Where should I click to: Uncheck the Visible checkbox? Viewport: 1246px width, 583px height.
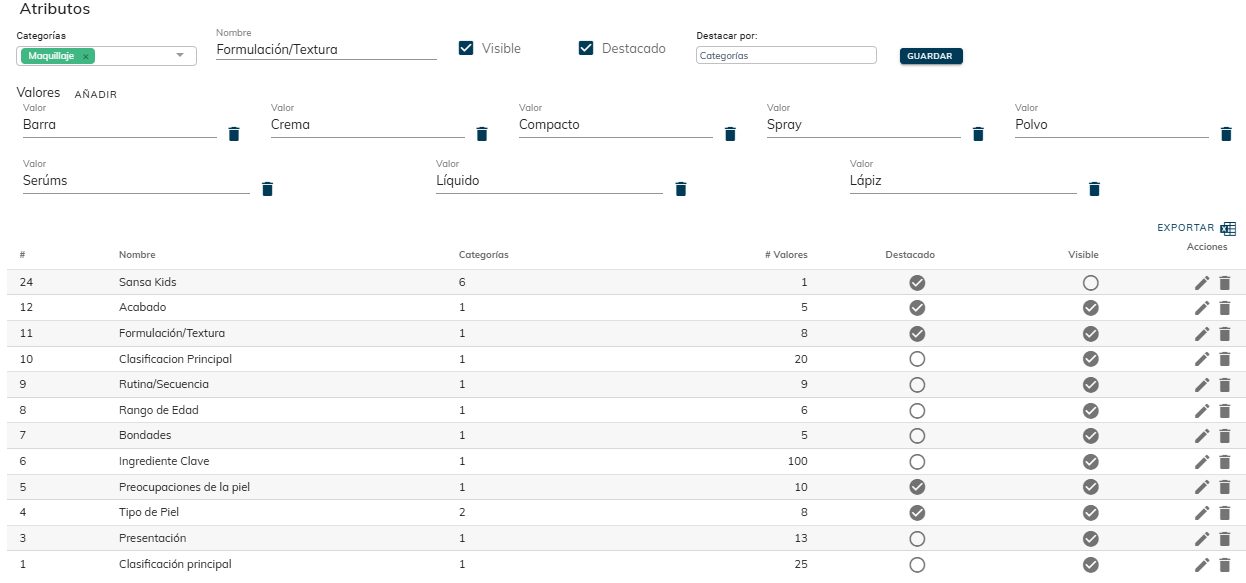point(466,48)
